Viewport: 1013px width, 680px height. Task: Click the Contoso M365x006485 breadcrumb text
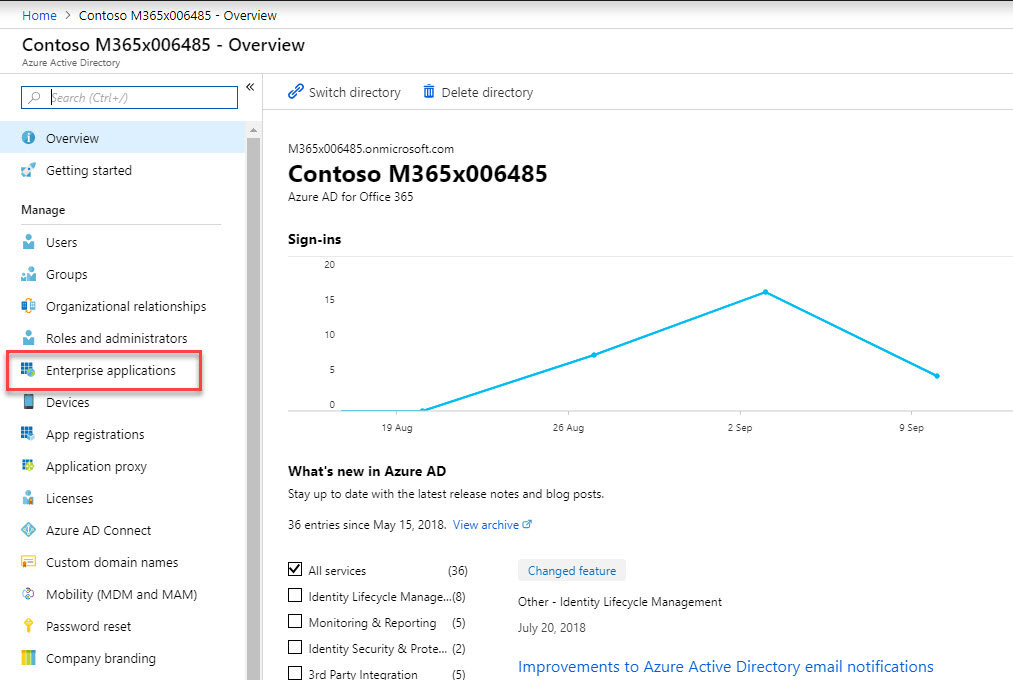178,15
